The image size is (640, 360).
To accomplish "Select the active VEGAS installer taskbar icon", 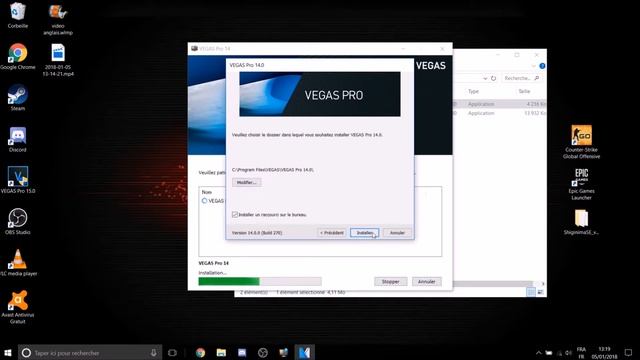I will coord(304,353).
